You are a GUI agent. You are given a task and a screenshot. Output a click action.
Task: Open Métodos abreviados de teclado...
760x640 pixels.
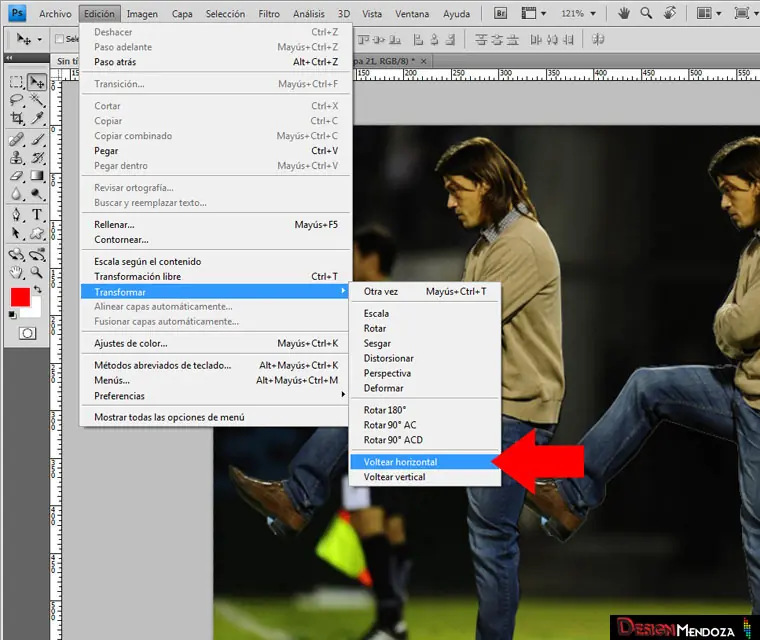(x=214, y=365)
